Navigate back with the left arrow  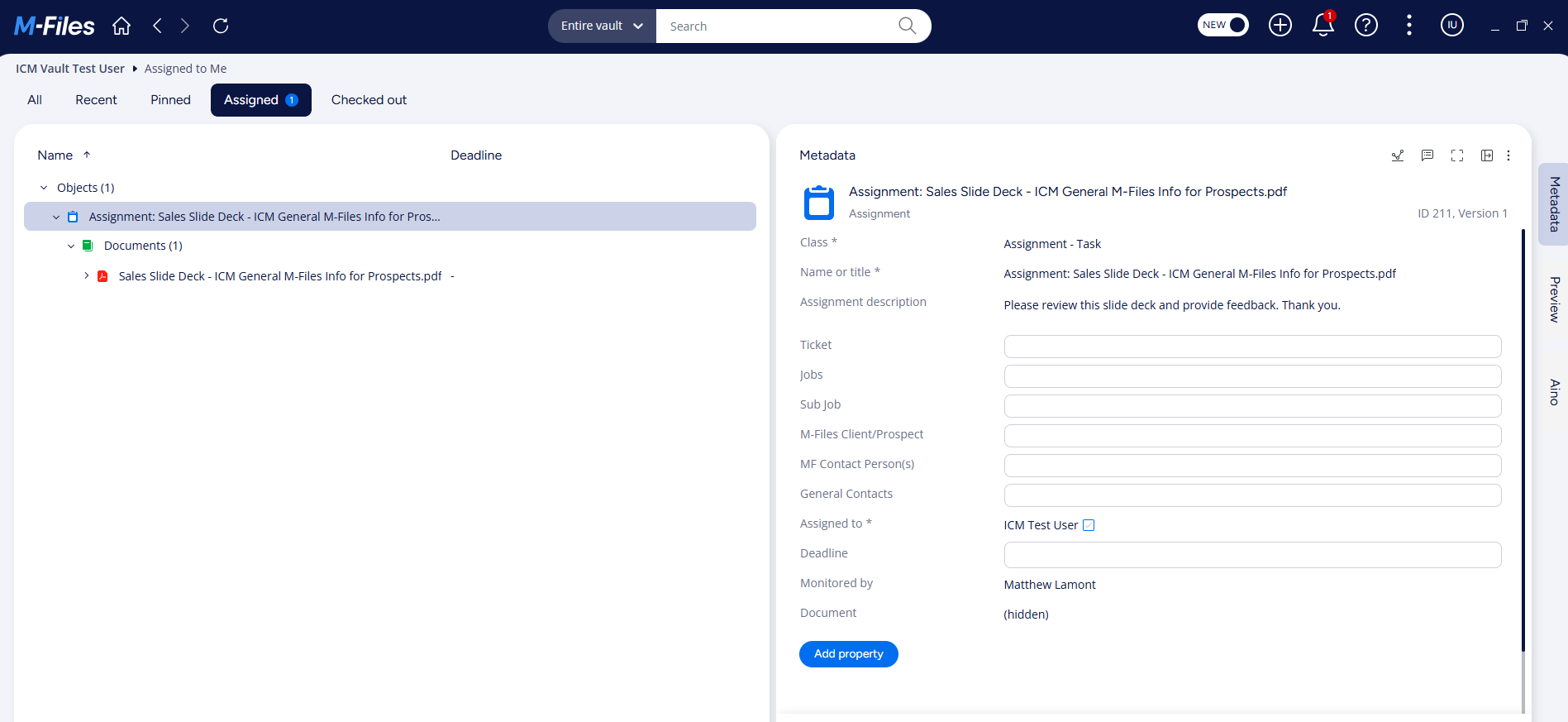157,26
